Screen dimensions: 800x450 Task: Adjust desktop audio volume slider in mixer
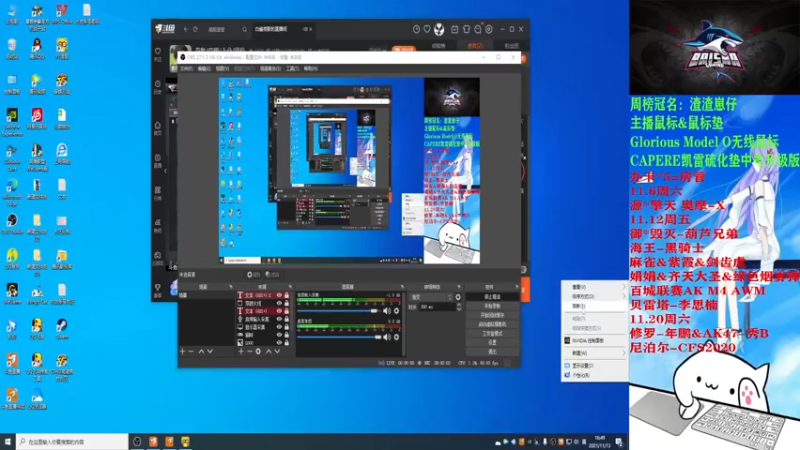(339, 337)
